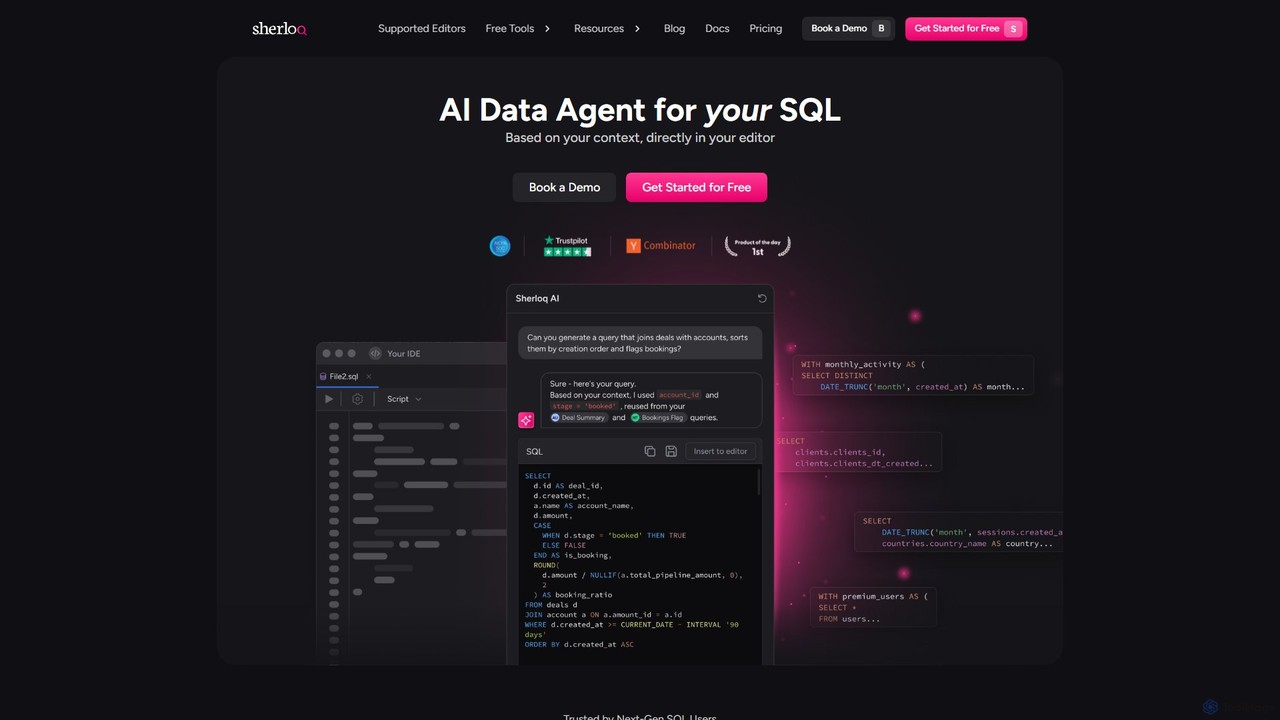The height and width of the screenshot is (720, 1280).
Task: Close the File2.sql tab
Action: coord(369,377)
